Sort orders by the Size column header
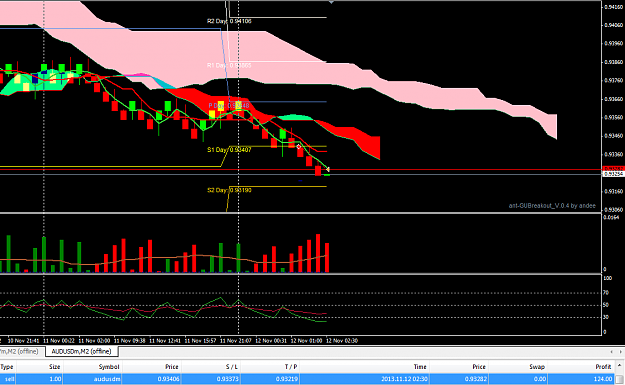 55,367
